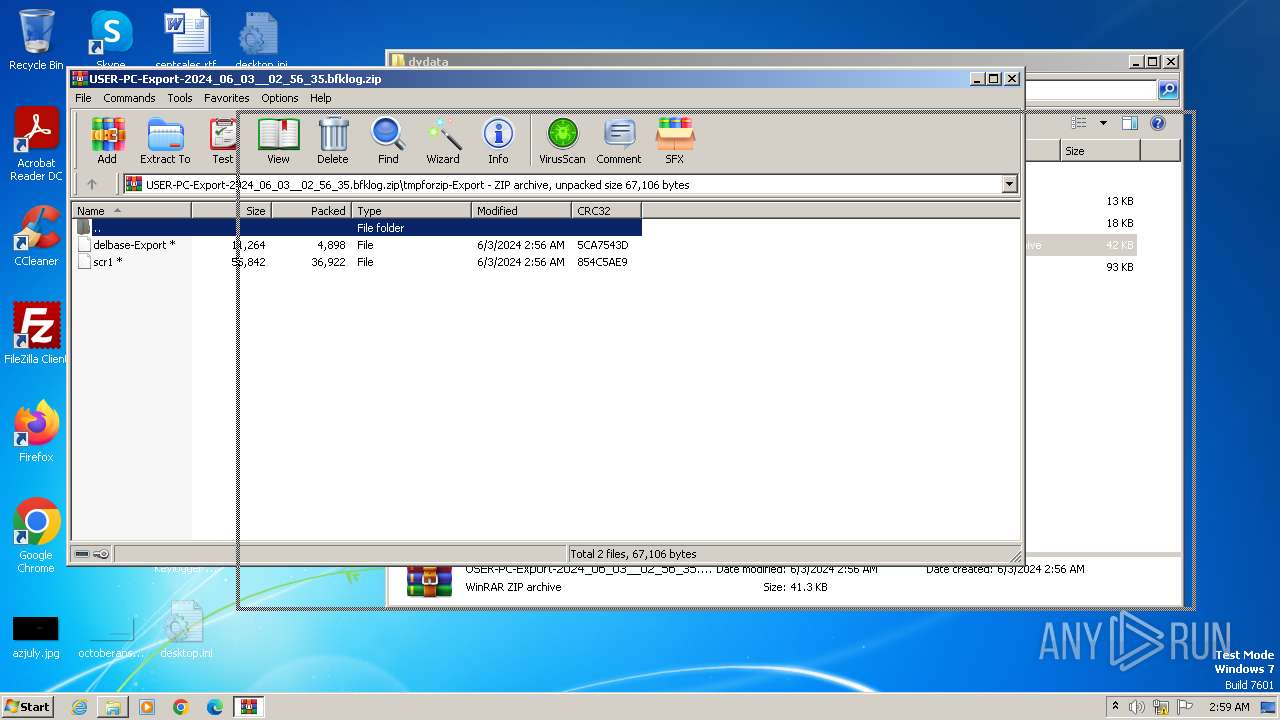1280x720 pixels.
Task: Sort by Type column header
Action: point(411,210)
